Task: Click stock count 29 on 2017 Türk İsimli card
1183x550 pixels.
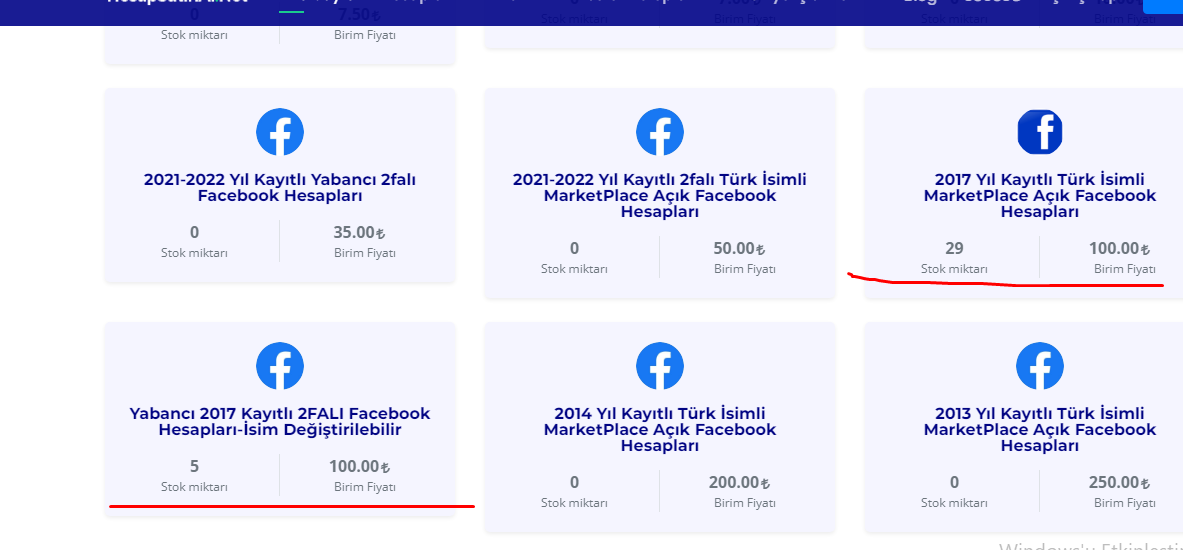Action: pyautogui.click(x=954, y=248)
